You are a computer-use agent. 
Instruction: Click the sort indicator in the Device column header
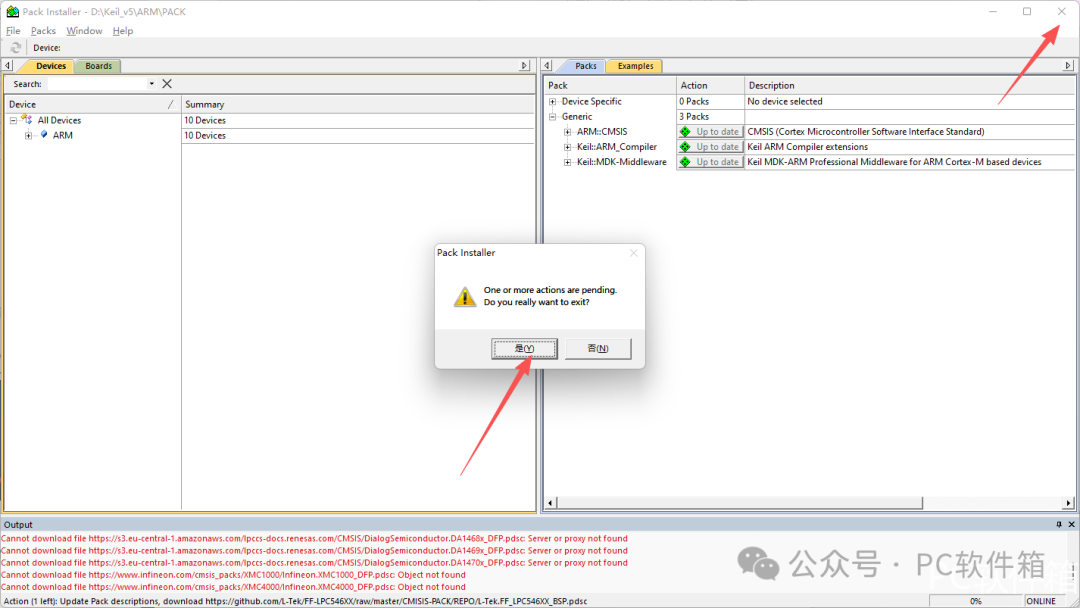[171, 105]
